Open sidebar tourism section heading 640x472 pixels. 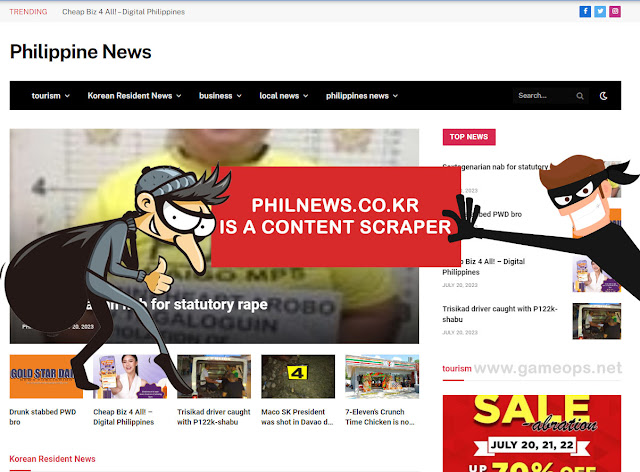point(457,369)
